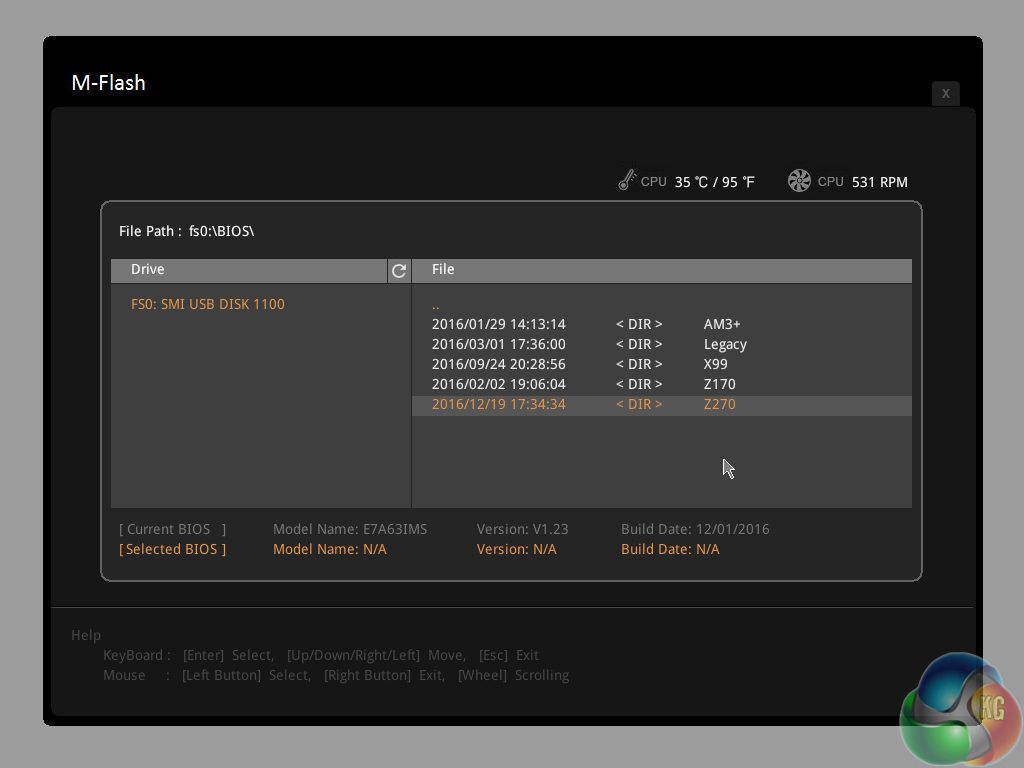Open the X99 BIOS folder
This screenshot has height=768, width=1024.
[x=715, y=364]
